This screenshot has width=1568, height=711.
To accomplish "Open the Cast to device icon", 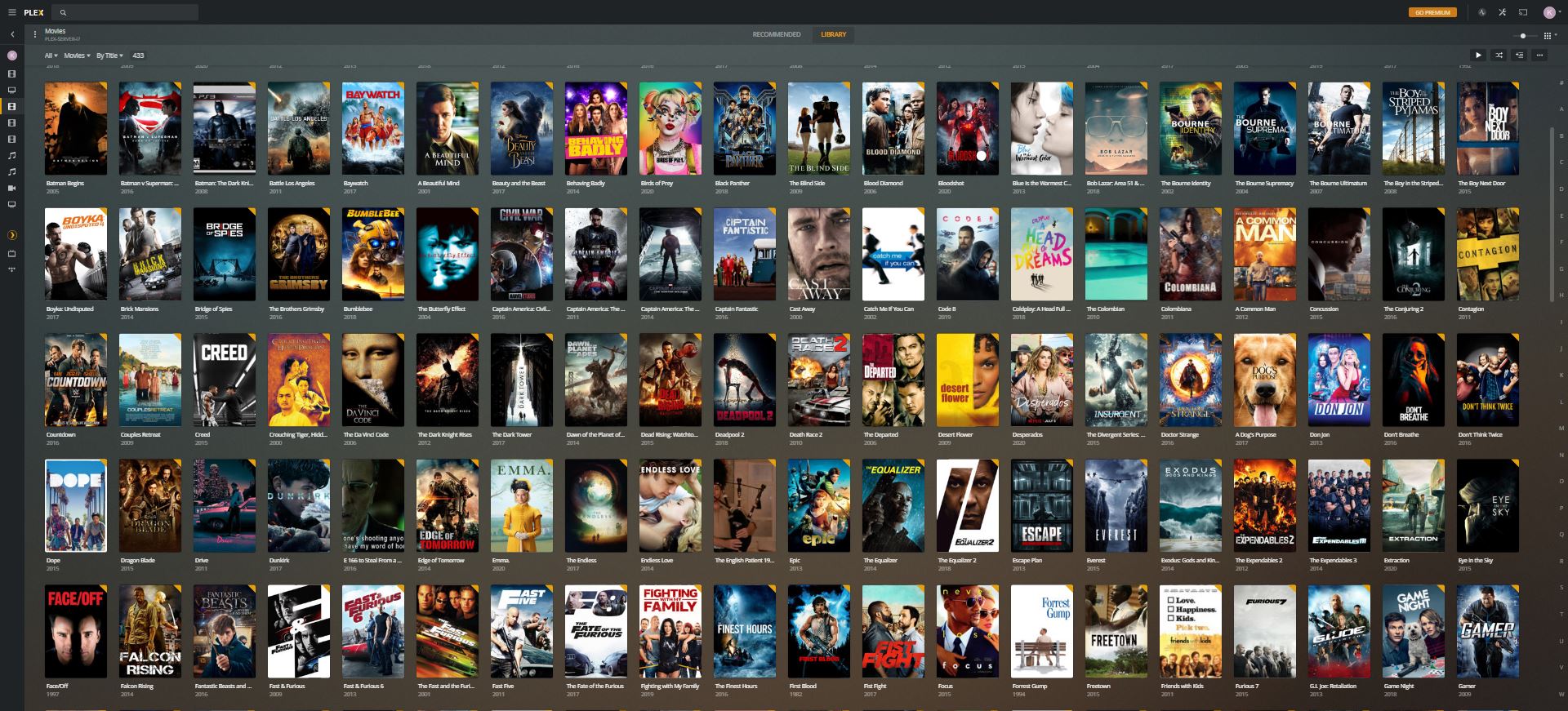I will point(1523,12).
